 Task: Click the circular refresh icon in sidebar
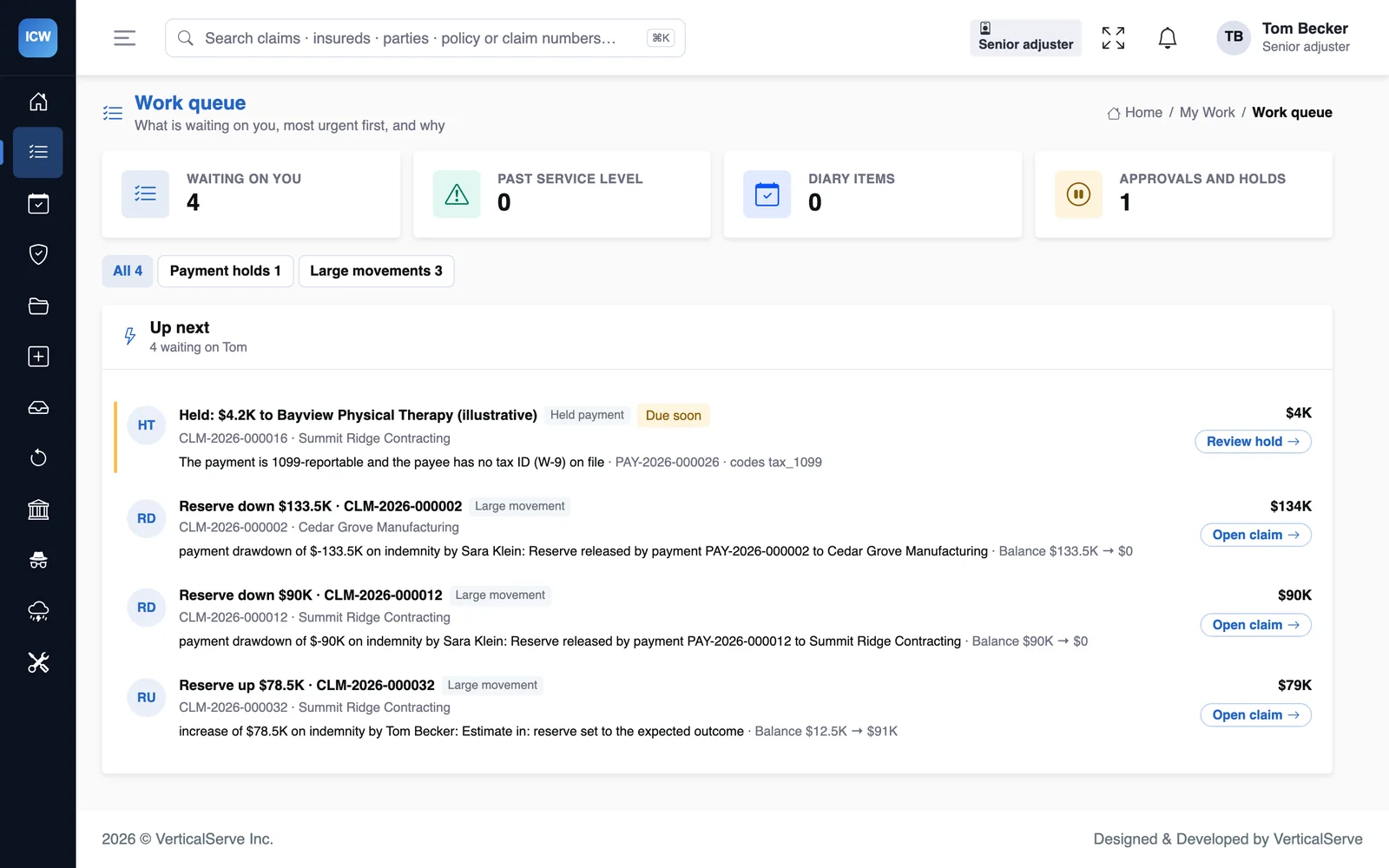tap(38, 458)
